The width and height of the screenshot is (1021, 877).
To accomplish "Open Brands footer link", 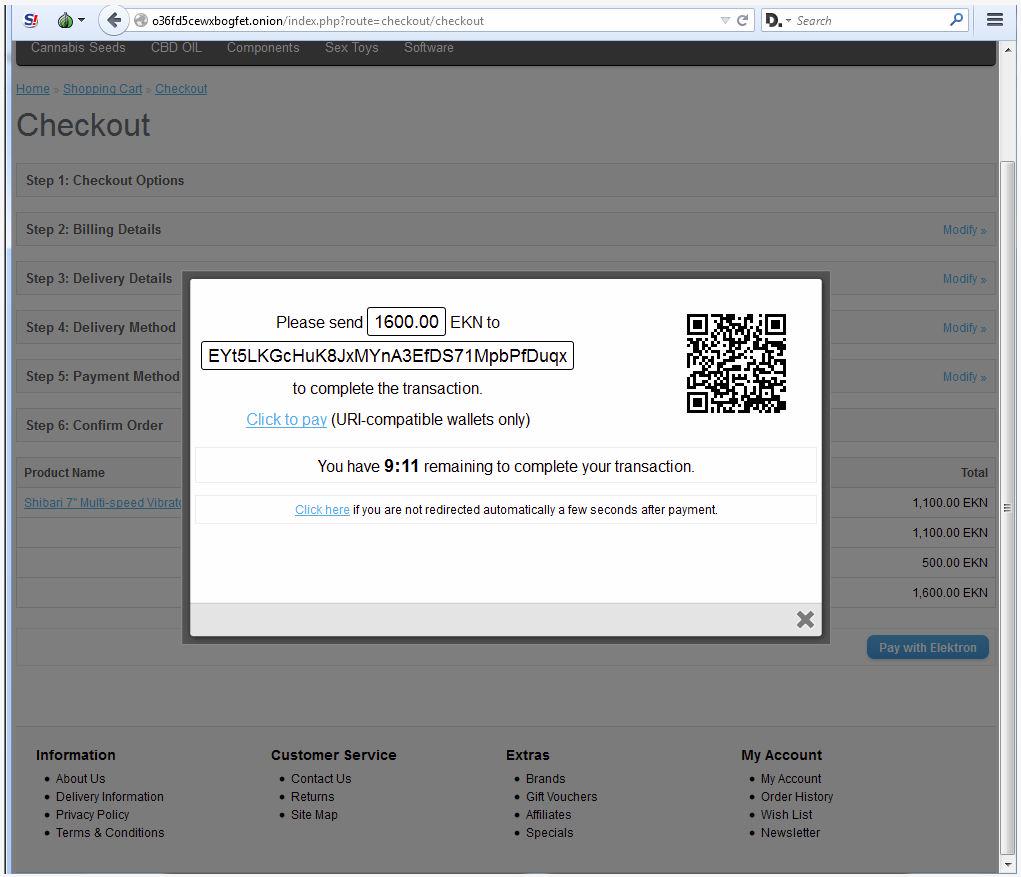I will 546,779.
